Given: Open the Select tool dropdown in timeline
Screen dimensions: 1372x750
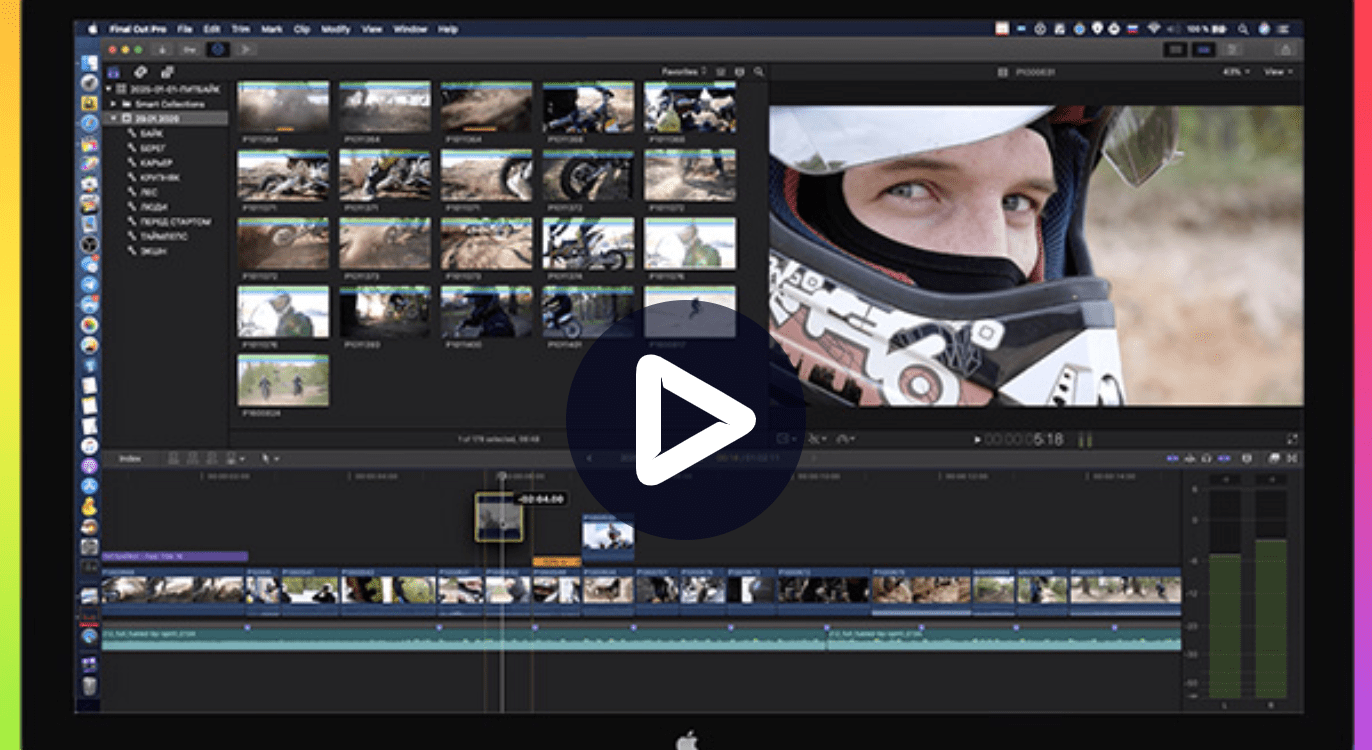Looking at the screenshot, I should click(269, 459).
